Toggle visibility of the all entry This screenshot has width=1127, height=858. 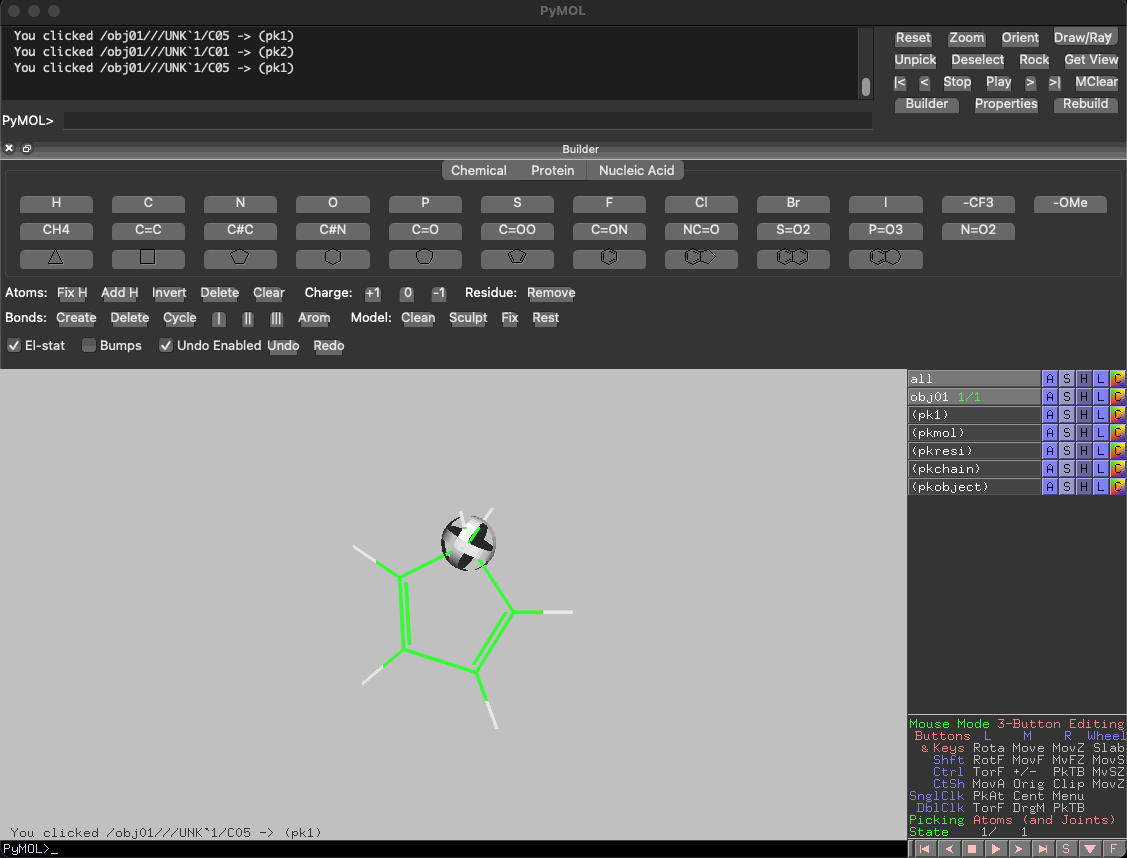point(974,379)
